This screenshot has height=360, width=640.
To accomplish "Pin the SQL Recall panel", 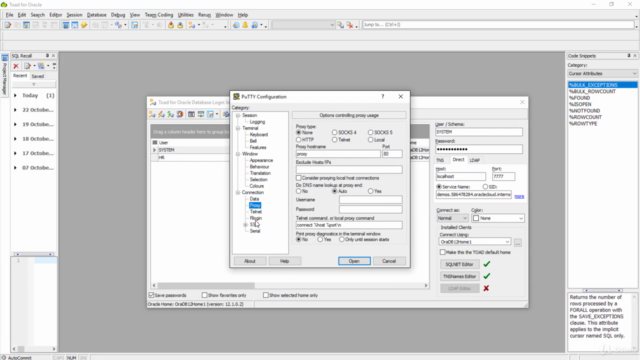I will (47, 56).
